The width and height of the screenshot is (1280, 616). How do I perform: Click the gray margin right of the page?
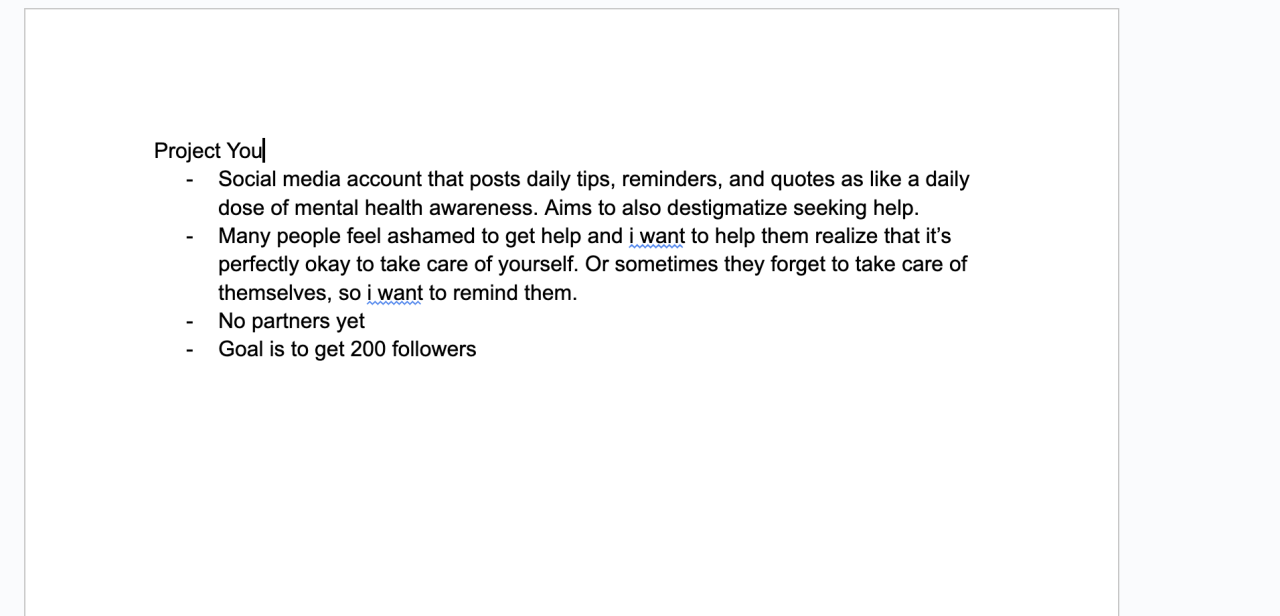[1200, 300]
